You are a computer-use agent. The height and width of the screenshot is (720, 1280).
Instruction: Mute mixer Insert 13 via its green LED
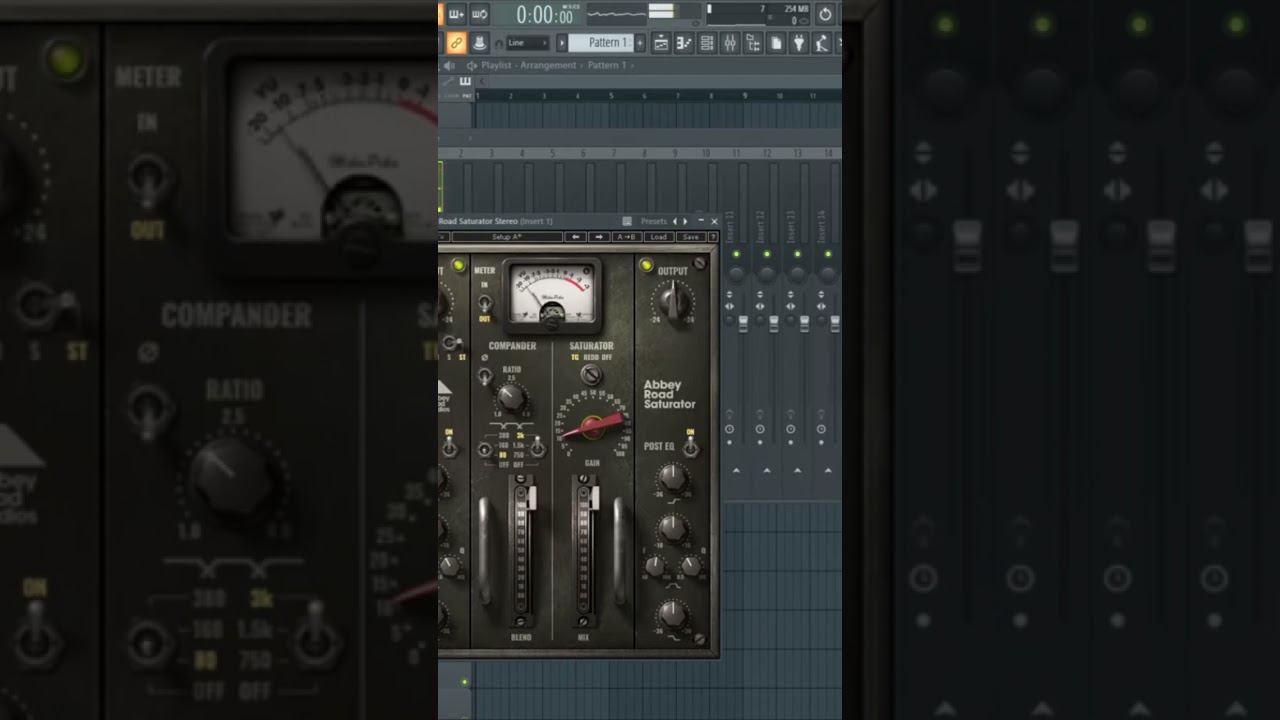point(797,255)
